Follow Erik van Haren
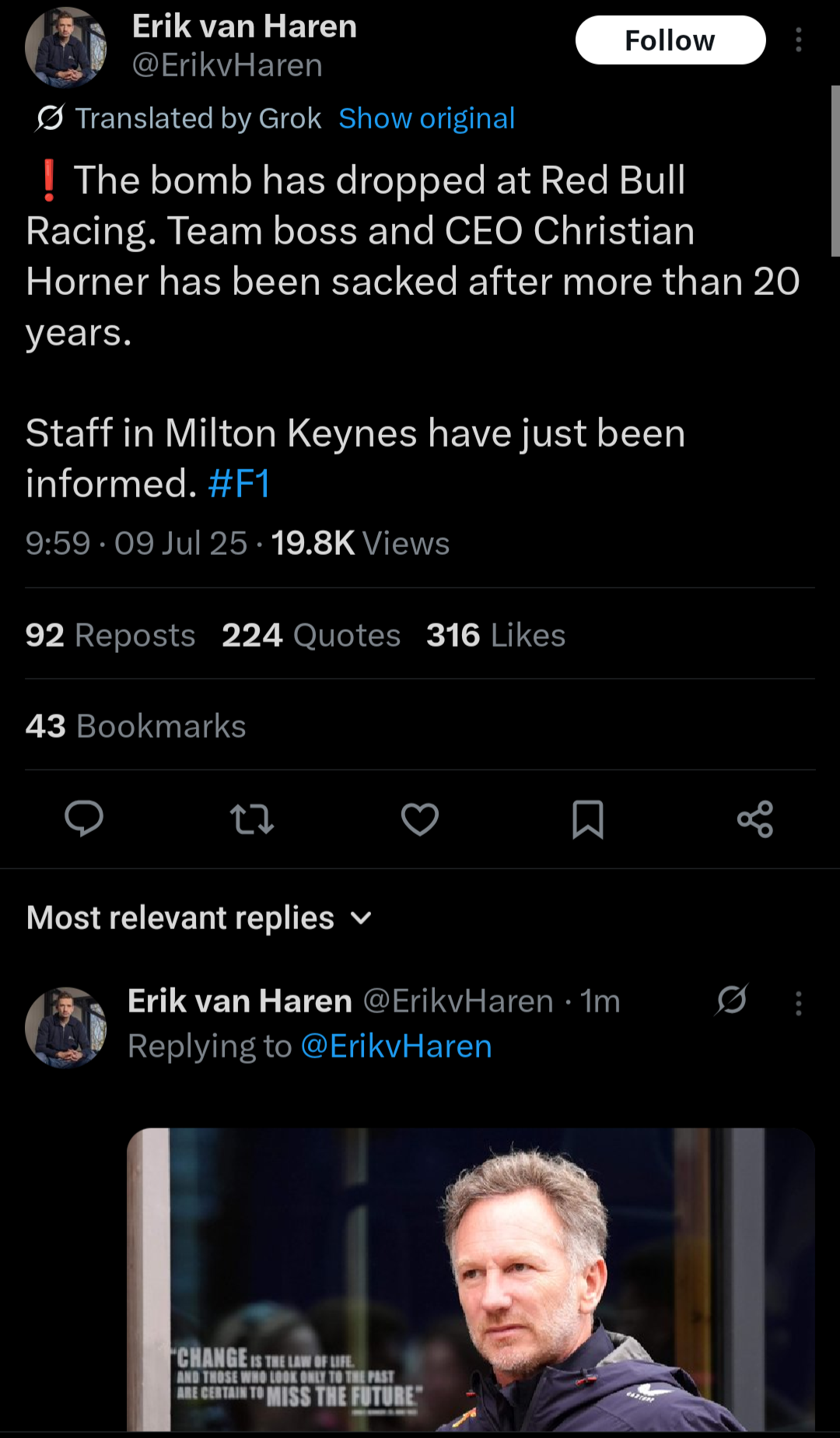Screen dimensions: 840x1438 (x=670, y=40)
